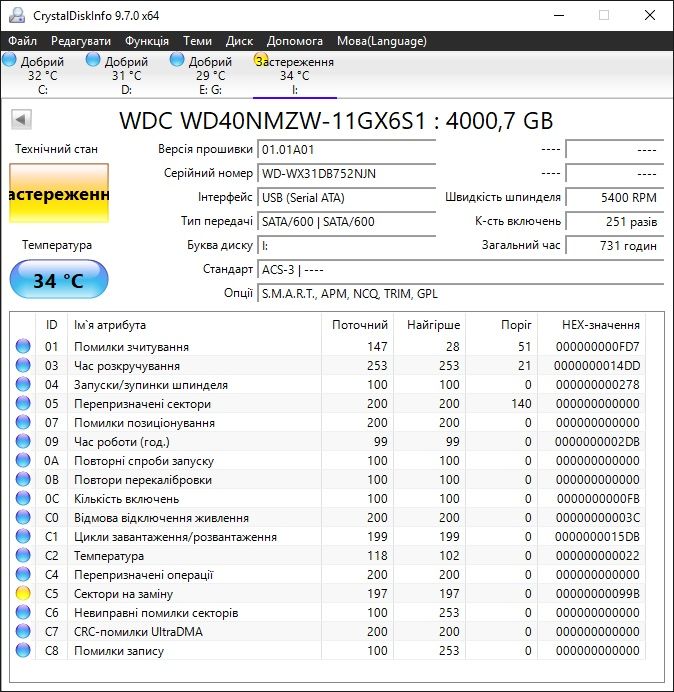
Task: Click the spindle speed field 5400 RPM
Action: click(x=615, y=197)
